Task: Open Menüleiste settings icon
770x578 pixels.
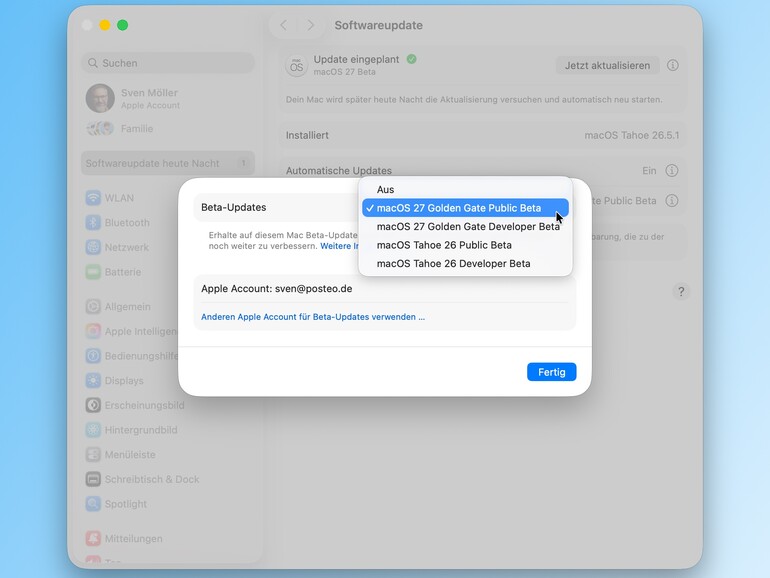Action: (93, 455)
